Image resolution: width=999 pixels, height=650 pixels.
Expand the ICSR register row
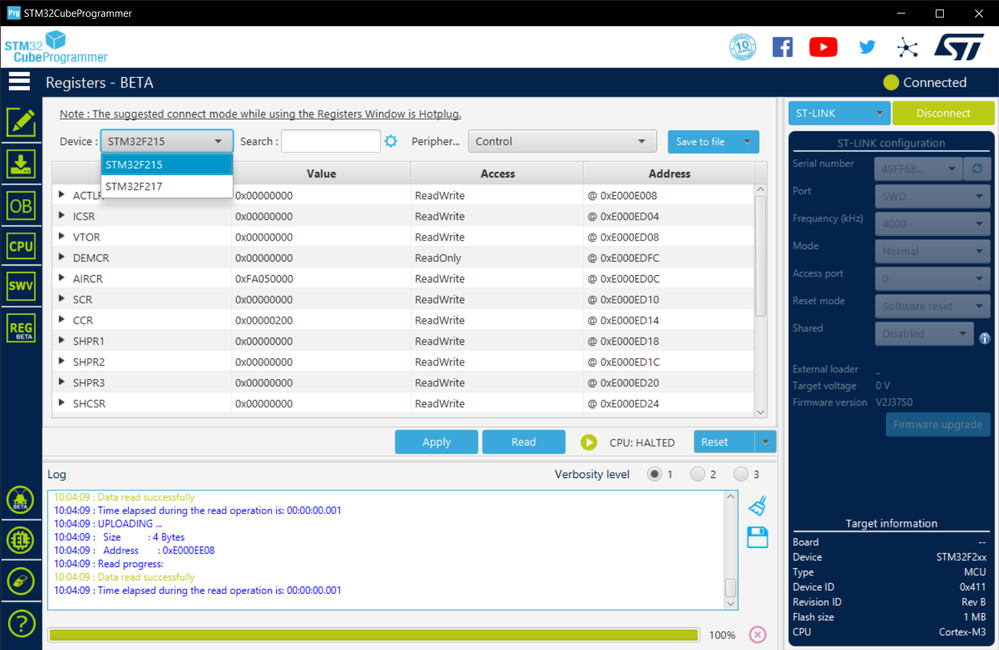[62, 216]
